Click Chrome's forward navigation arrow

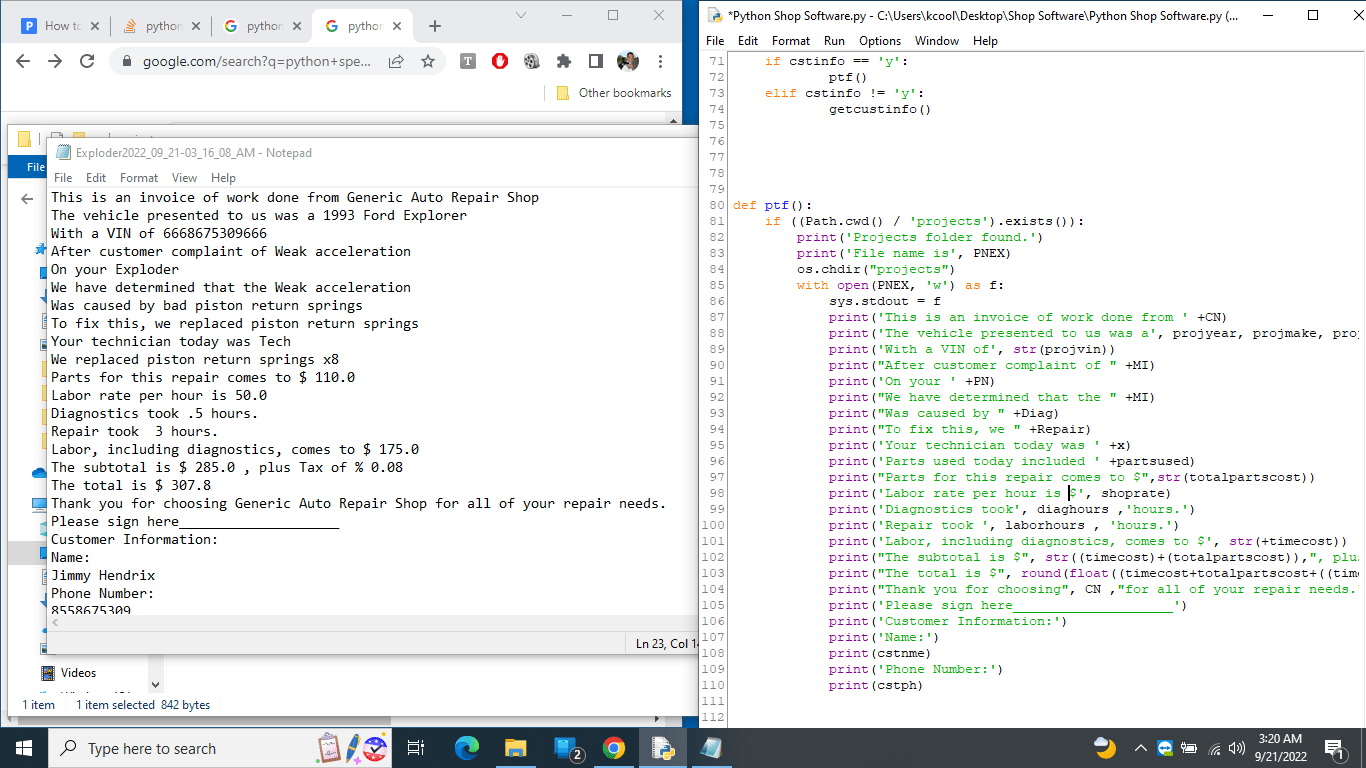tap(55, 61)
